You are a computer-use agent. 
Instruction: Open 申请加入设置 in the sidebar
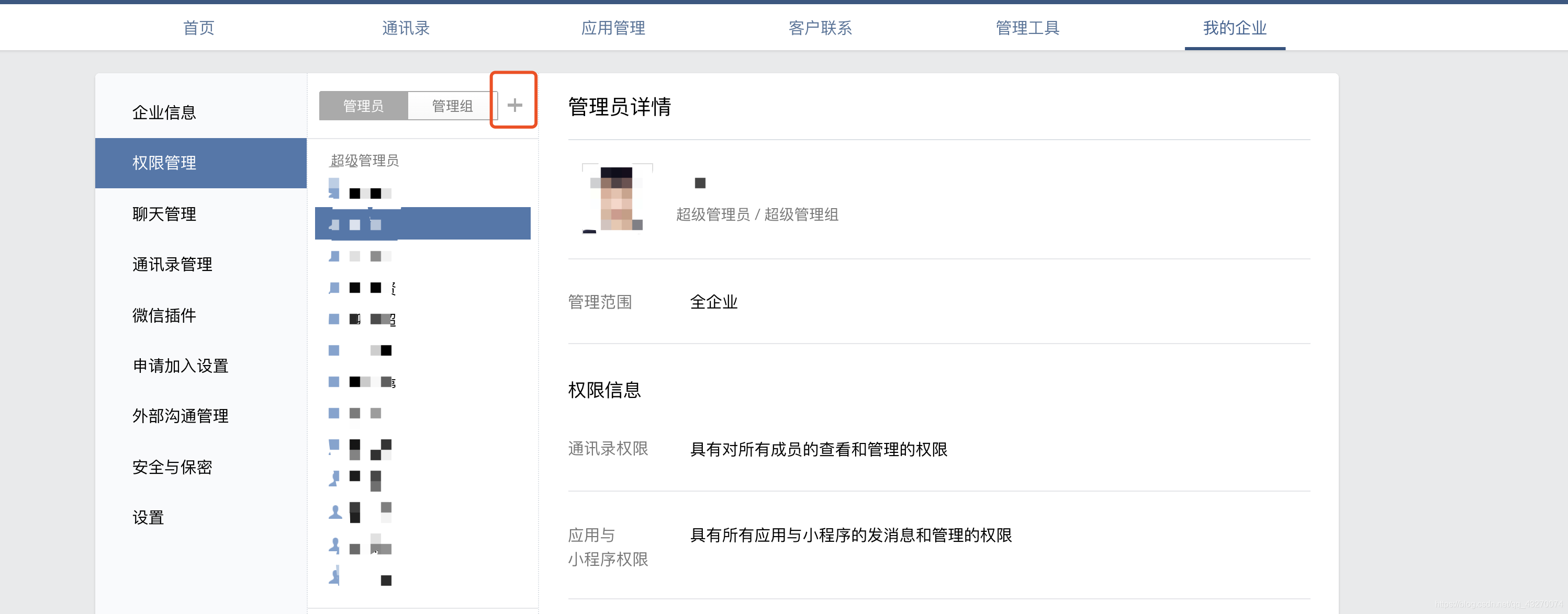pyautogui.click(x=180, y=366)
